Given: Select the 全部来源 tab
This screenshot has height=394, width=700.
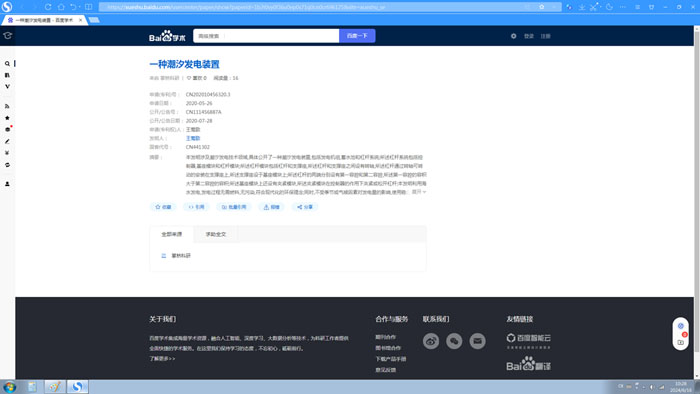Looking at the screenshot, I should pyautogui.click(x=172, y=234).
